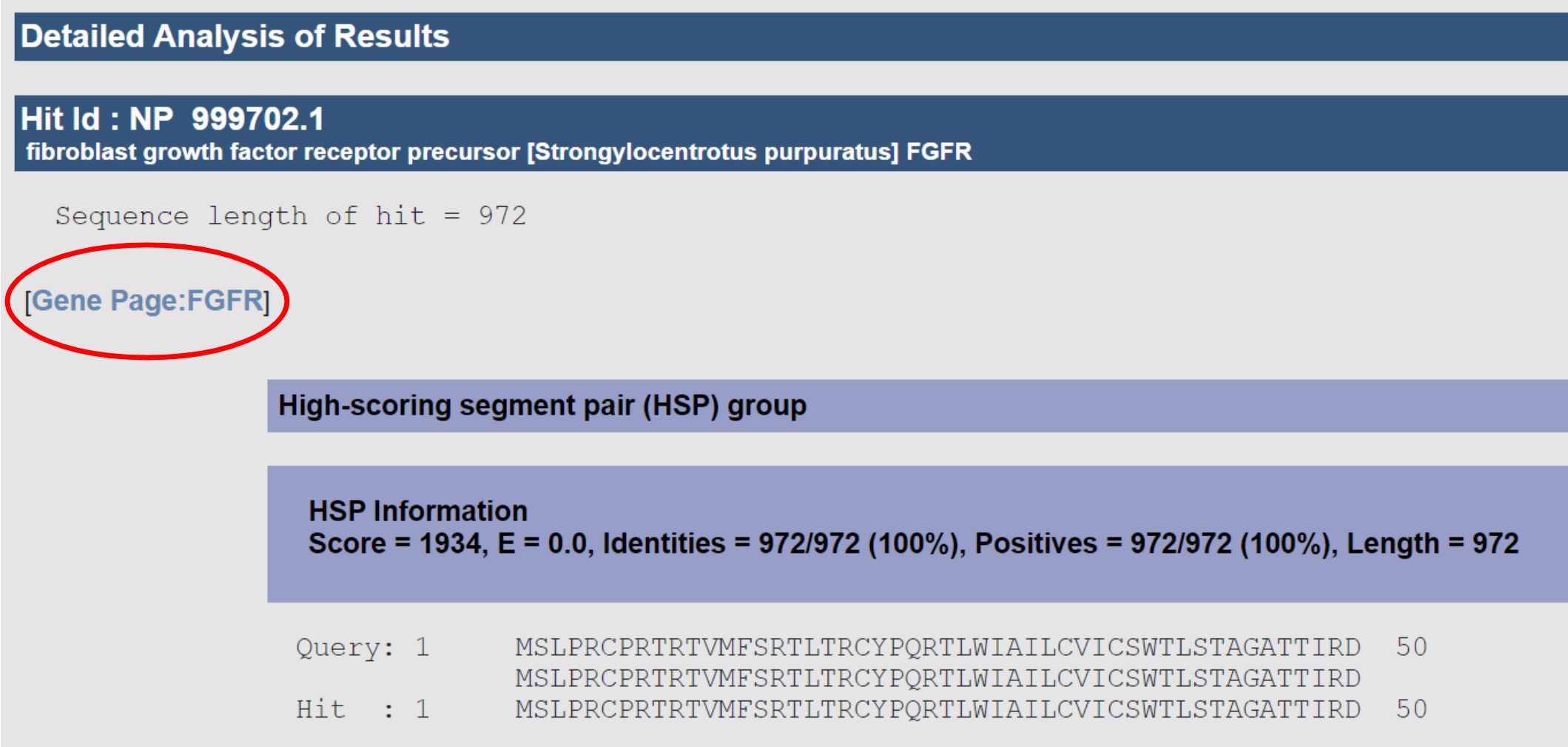Click the Query: 1 sequence row
This screenshot has width=1568, height=747.
[861, 647]
